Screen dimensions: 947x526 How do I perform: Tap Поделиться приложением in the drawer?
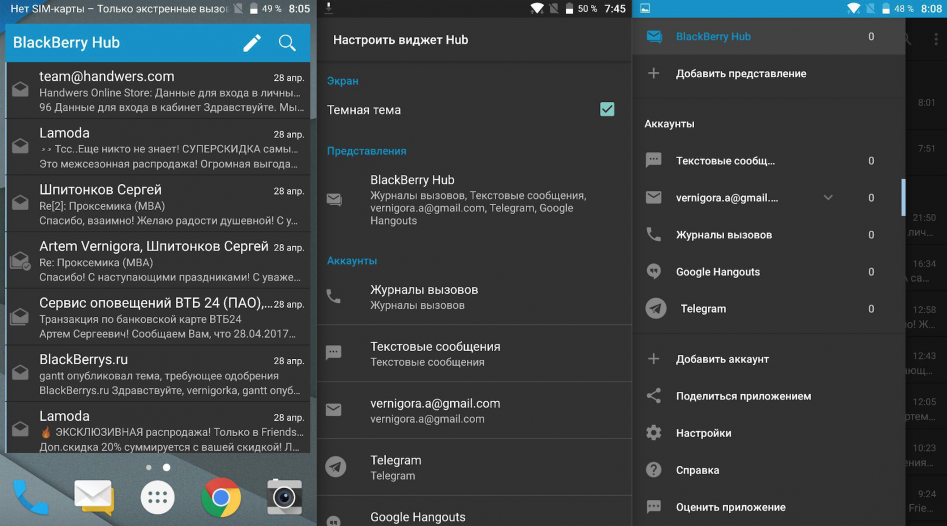(768, 396)
